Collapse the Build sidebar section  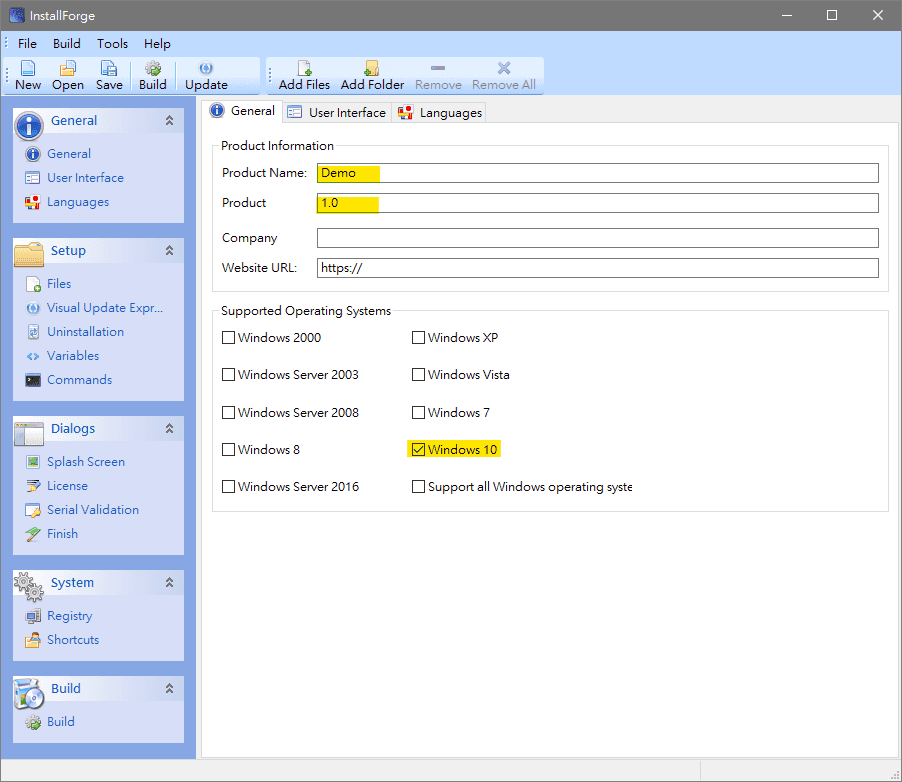[x=169, y=688]
